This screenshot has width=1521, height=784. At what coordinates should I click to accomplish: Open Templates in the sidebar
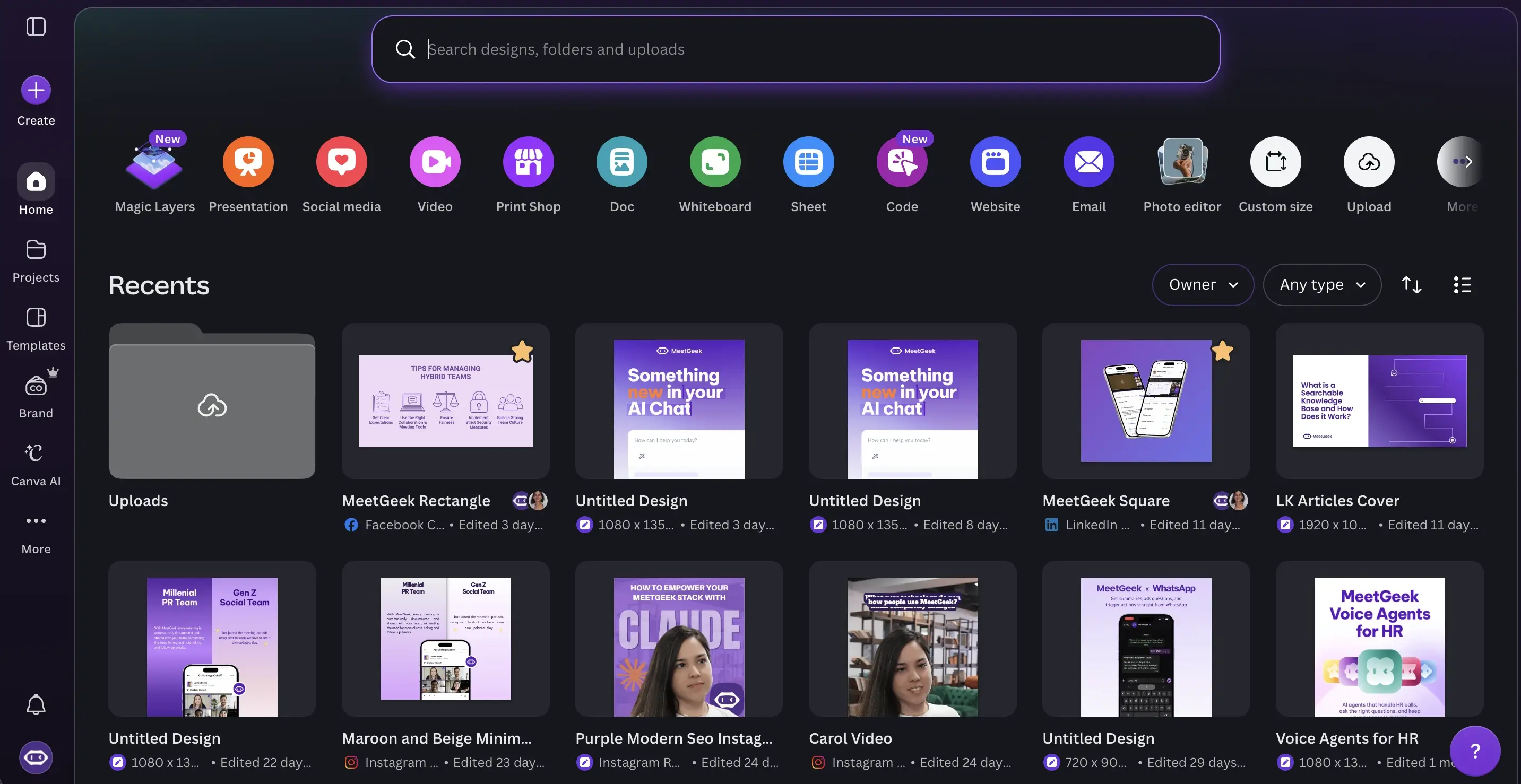click(x=36, y=329)
